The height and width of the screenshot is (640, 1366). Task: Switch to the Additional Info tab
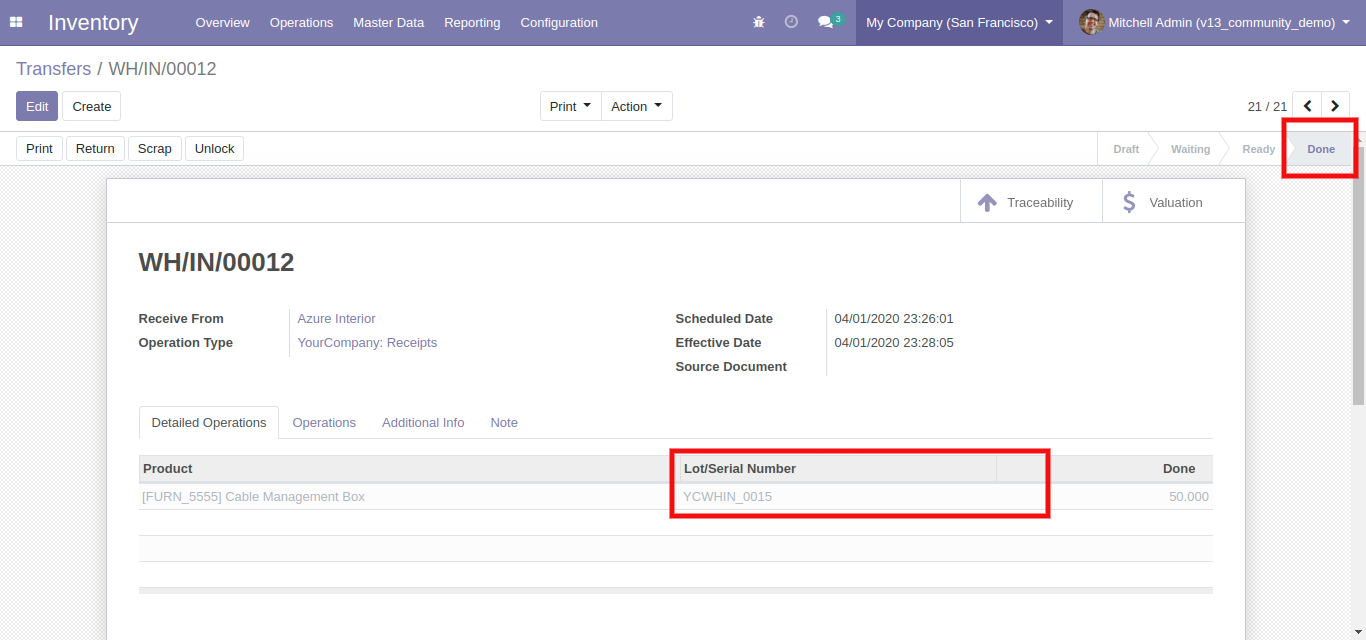tap(423, 423)
